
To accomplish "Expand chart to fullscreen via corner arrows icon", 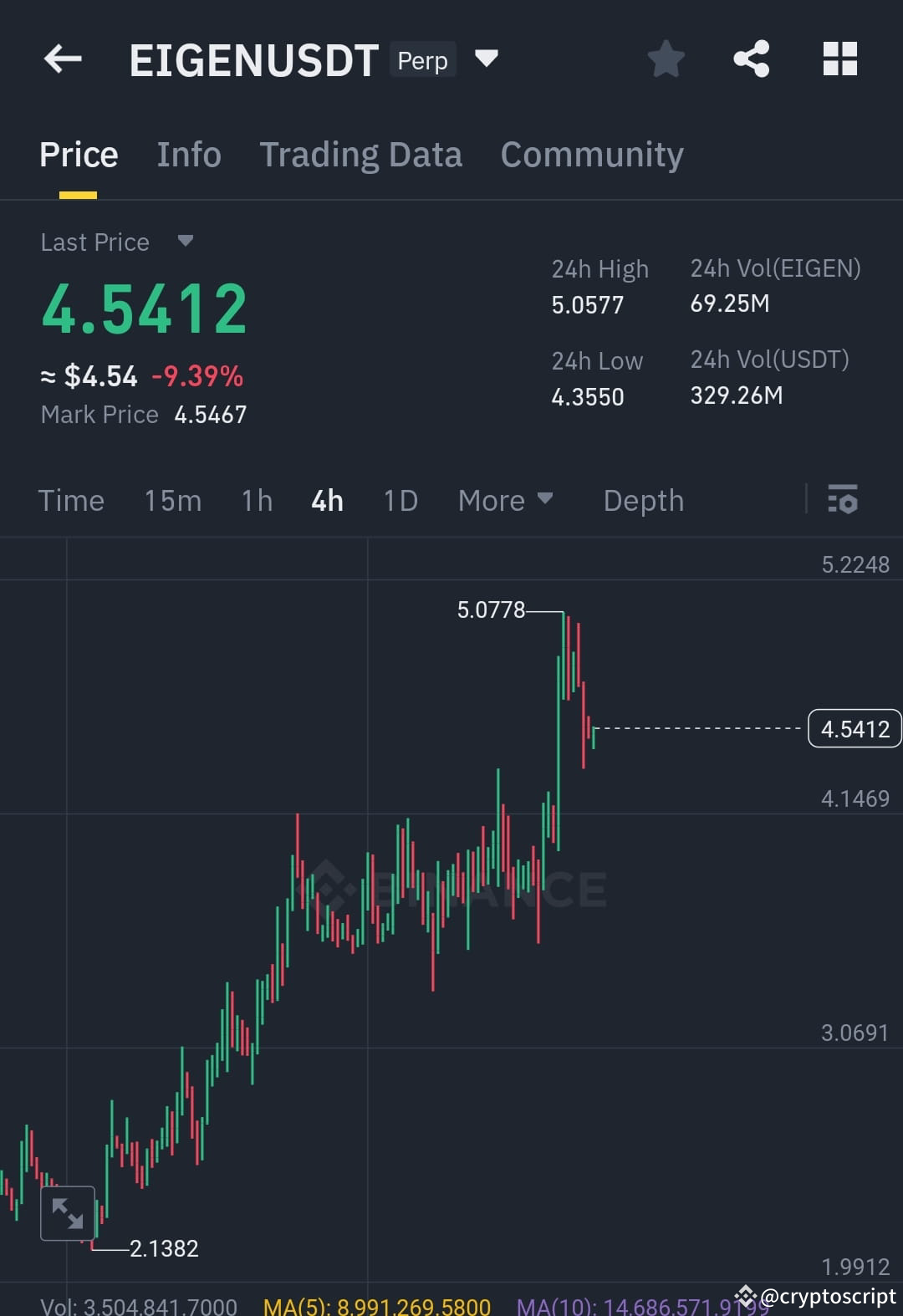I will 67,1214.
